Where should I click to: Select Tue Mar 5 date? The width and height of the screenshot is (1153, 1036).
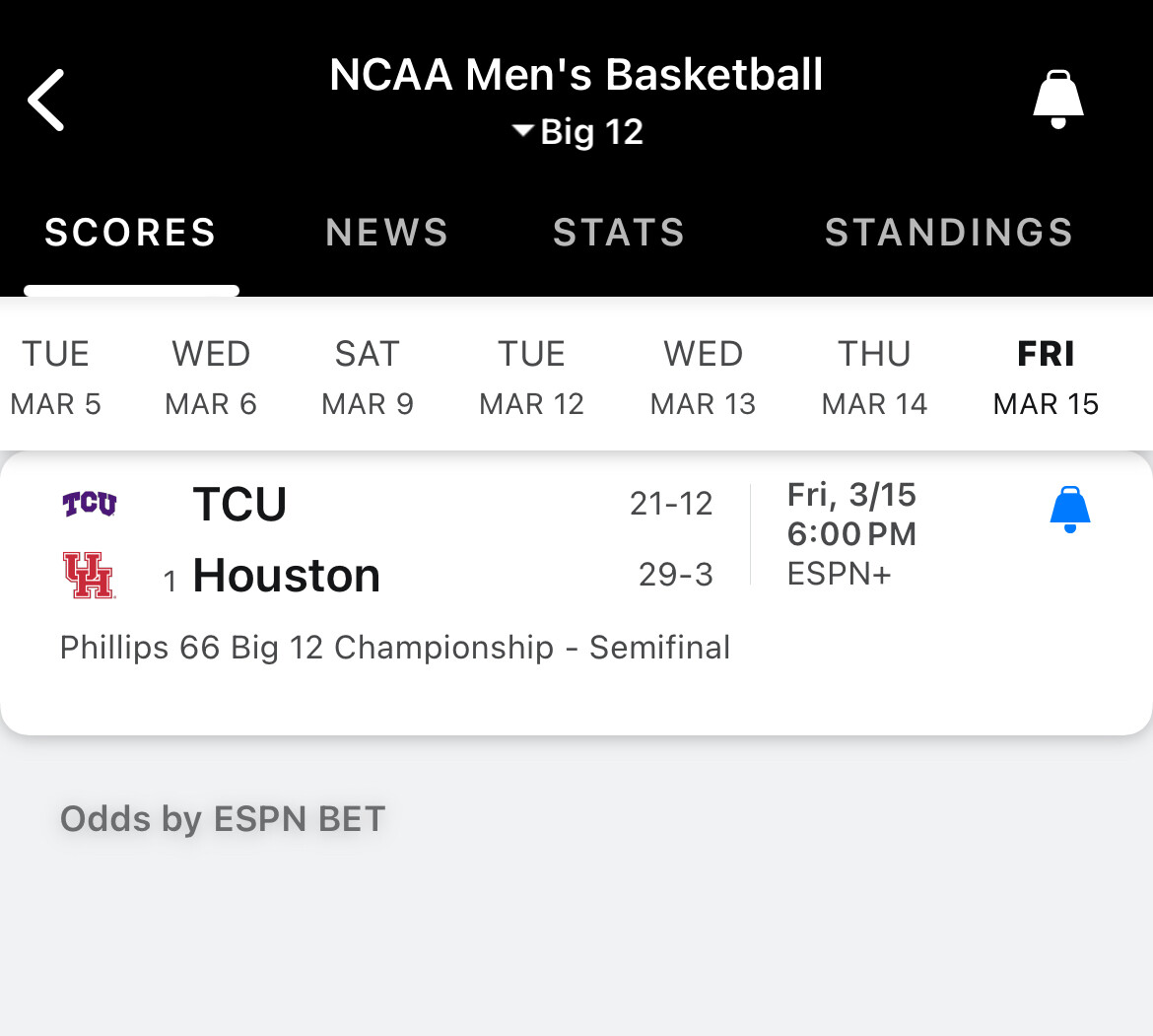(56, 378)
